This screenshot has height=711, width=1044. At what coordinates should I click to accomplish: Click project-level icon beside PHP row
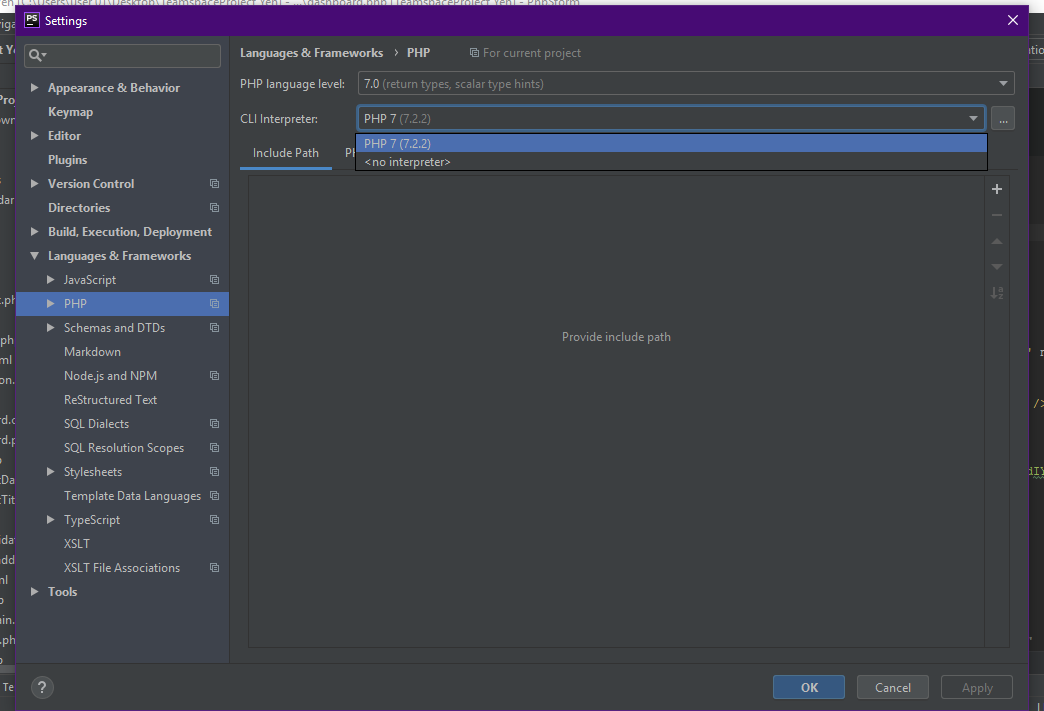[x=214, y=304]
